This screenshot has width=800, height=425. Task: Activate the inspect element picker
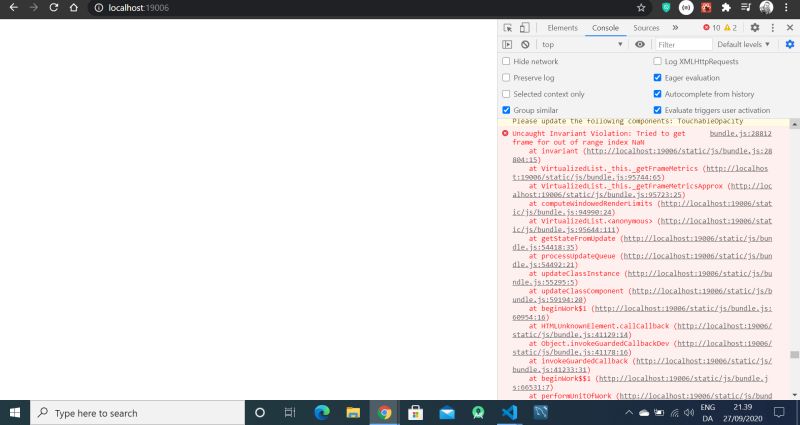(508, 28)
